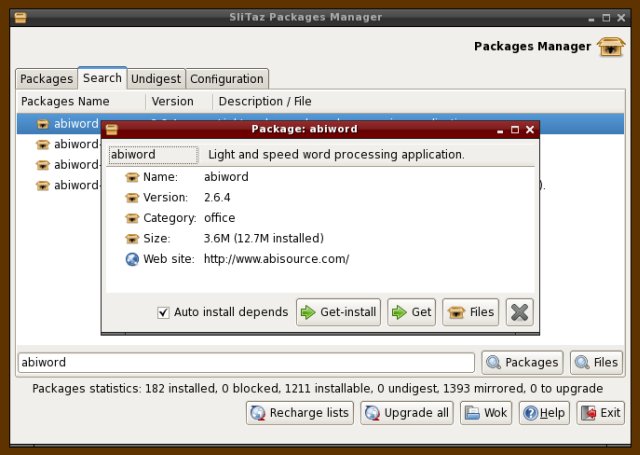
Task: Open the Wok button
Action: (x=486, y=413)
